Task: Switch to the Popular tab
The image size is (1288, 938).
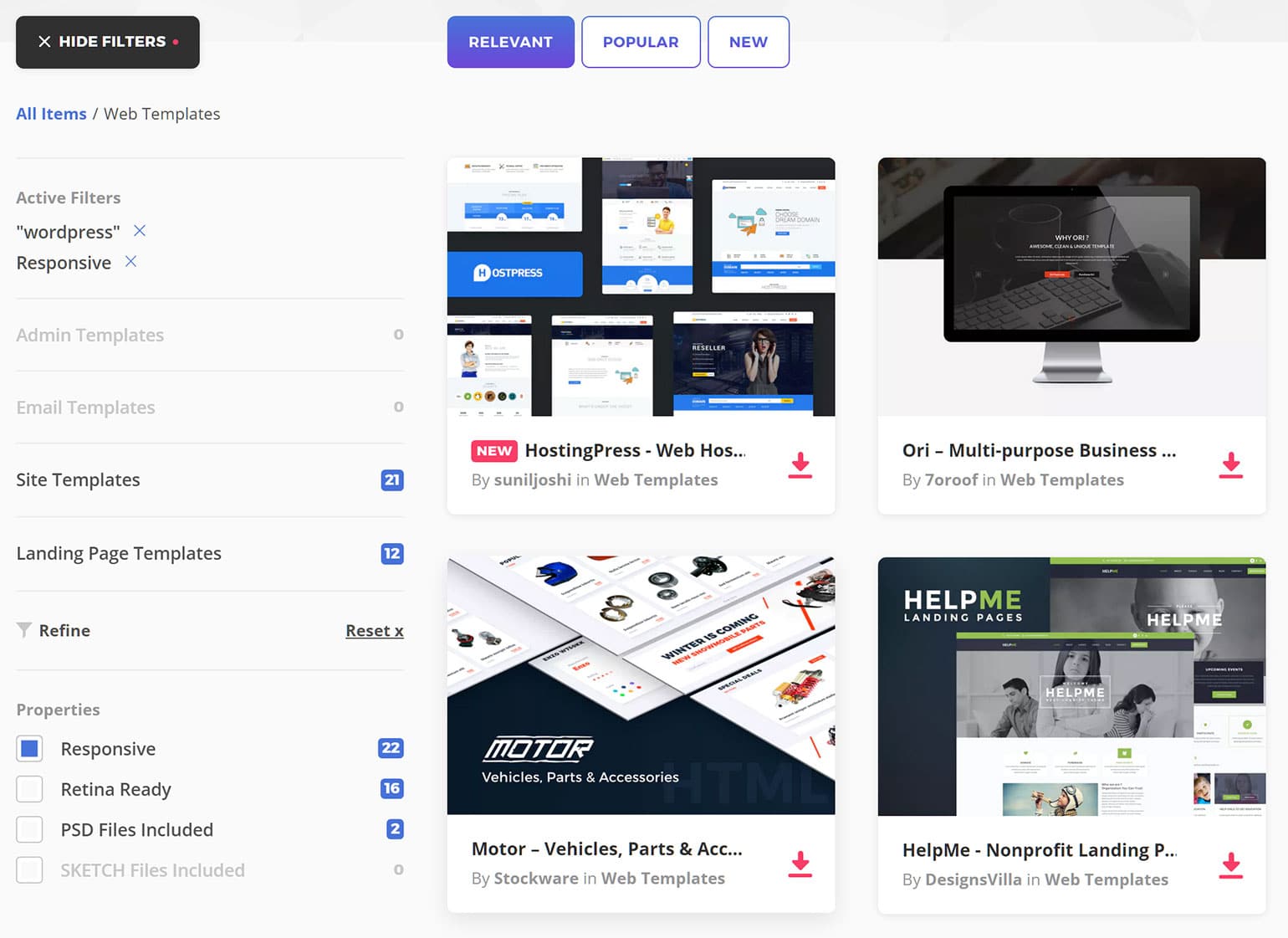Action: tap(641, 41)
